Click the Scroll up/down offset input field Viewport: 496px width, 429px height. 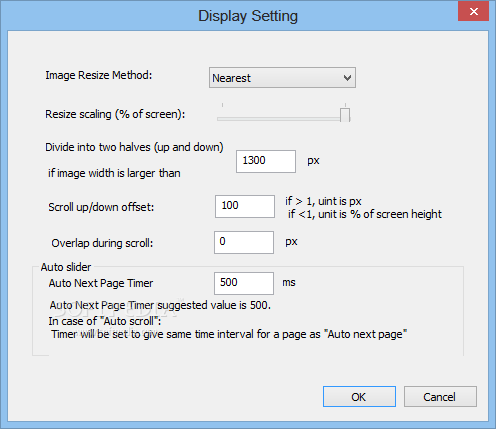click(x=245, y=206)
